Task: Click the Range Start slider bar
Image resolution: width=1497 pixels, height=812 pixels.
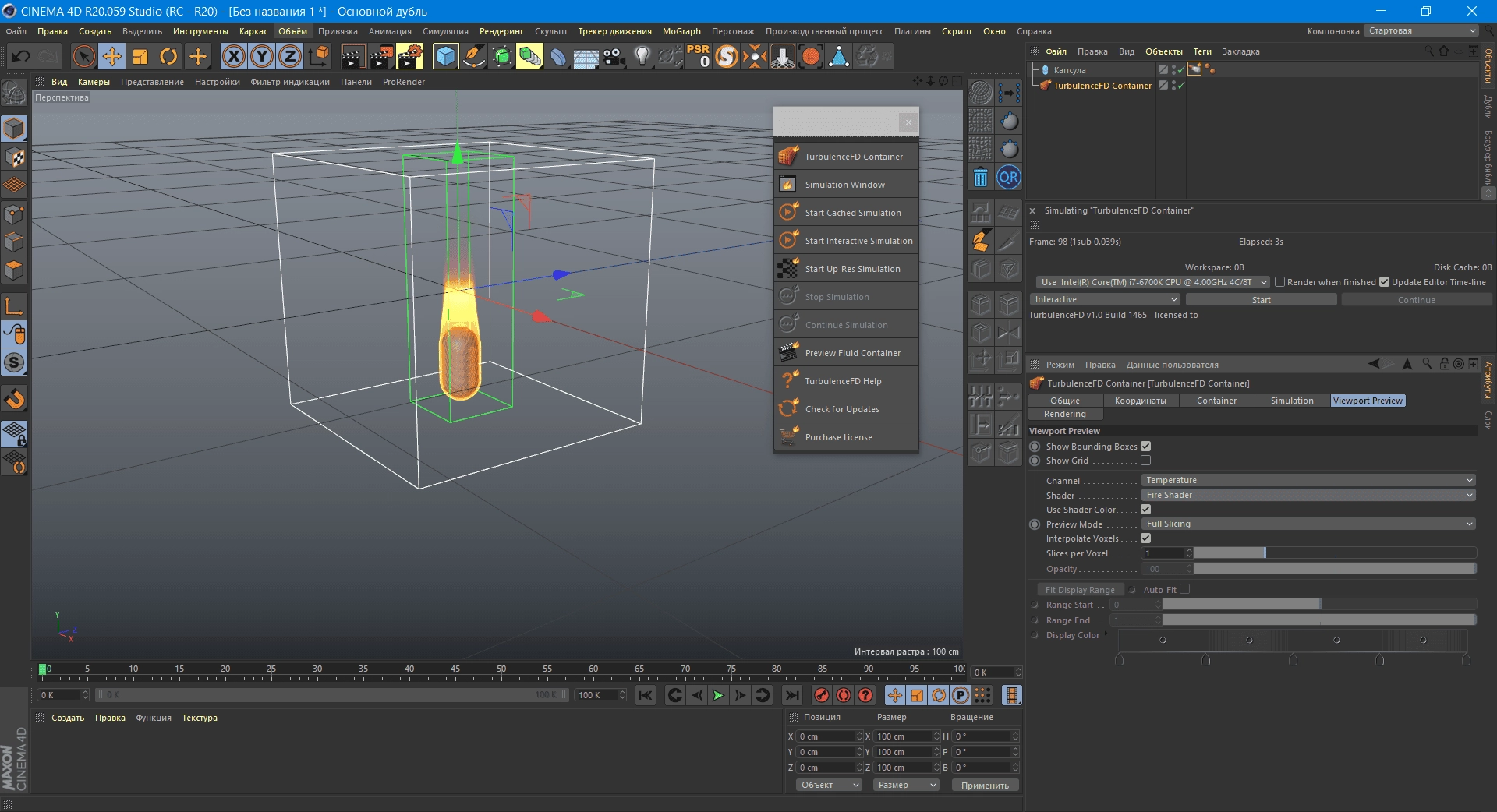Action: (1319, 605)
